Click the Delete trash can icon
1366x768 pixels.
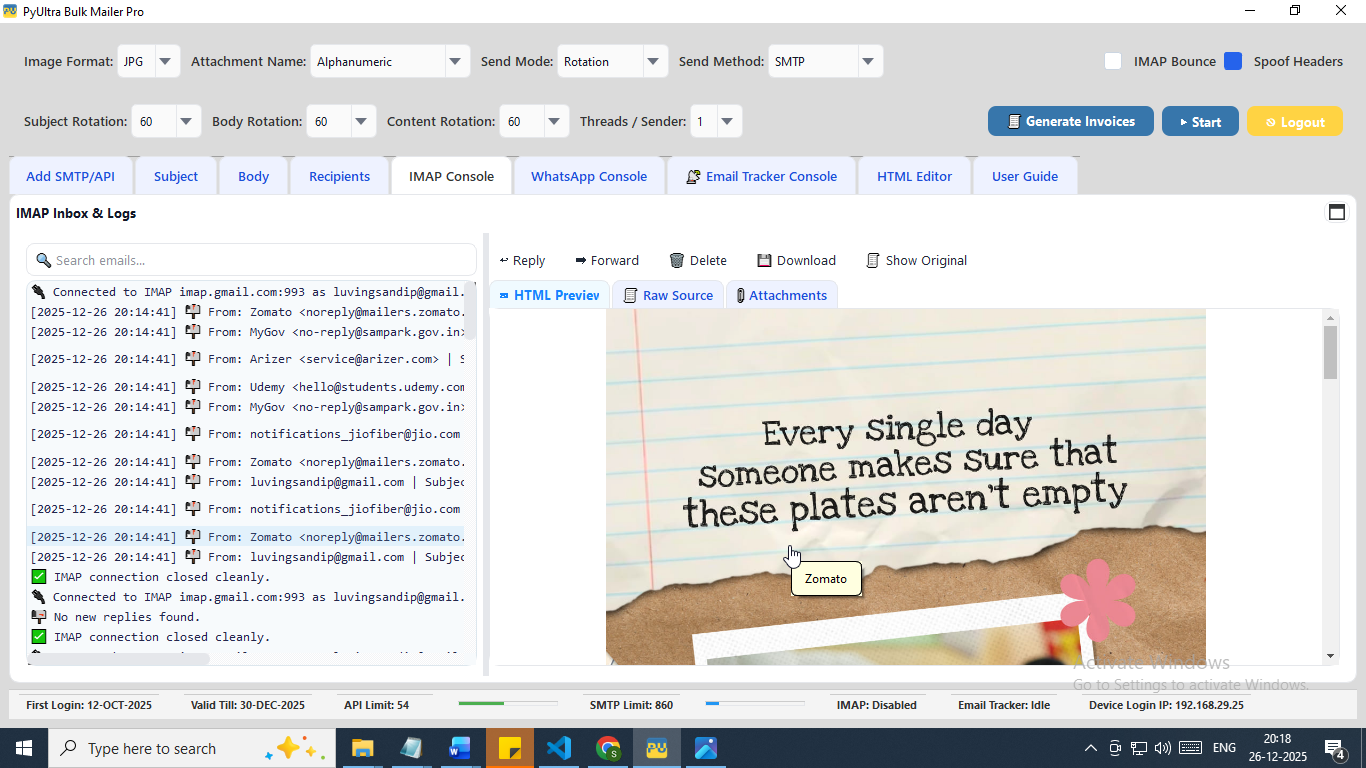(x=677, y=260)
